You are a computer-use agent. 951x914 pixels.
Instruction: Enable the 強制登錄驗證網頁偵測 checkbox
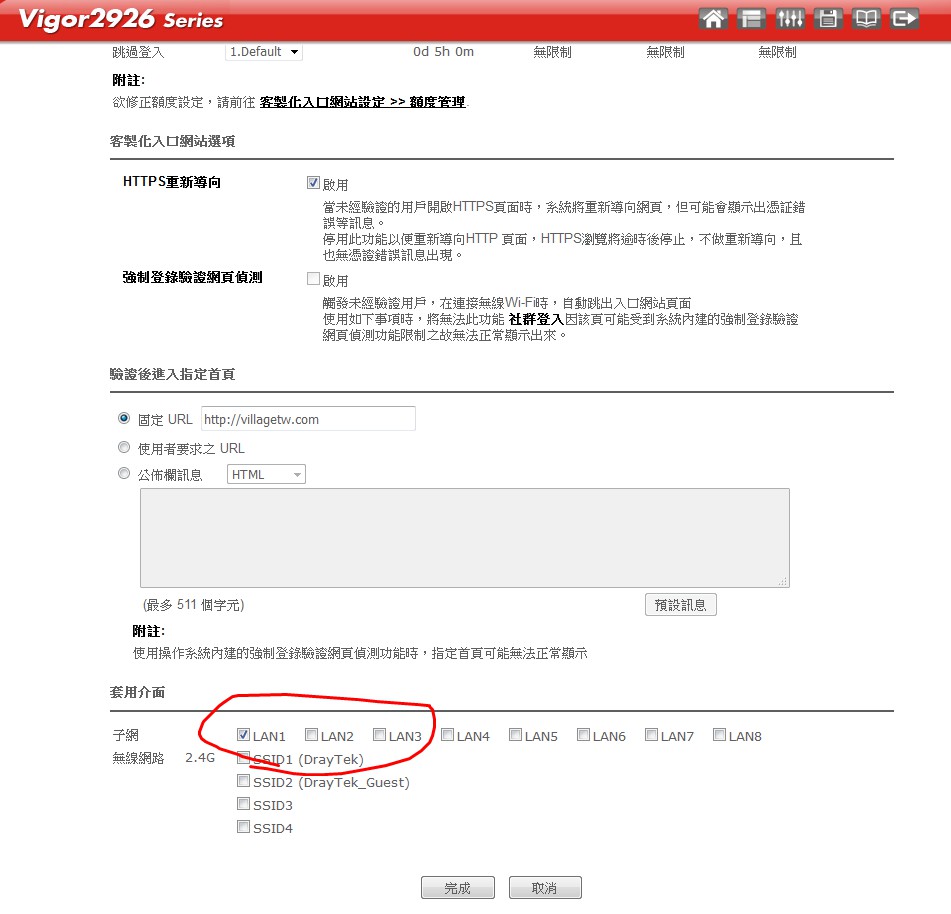point(314,280)
